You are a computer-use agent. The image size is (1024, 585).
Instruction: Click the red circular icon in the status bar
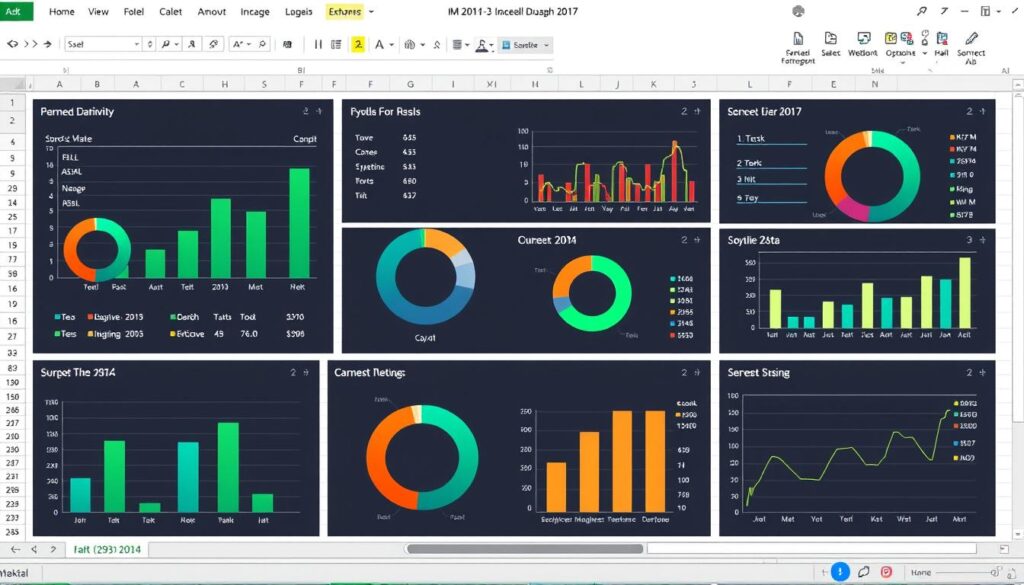pos(886,571)
